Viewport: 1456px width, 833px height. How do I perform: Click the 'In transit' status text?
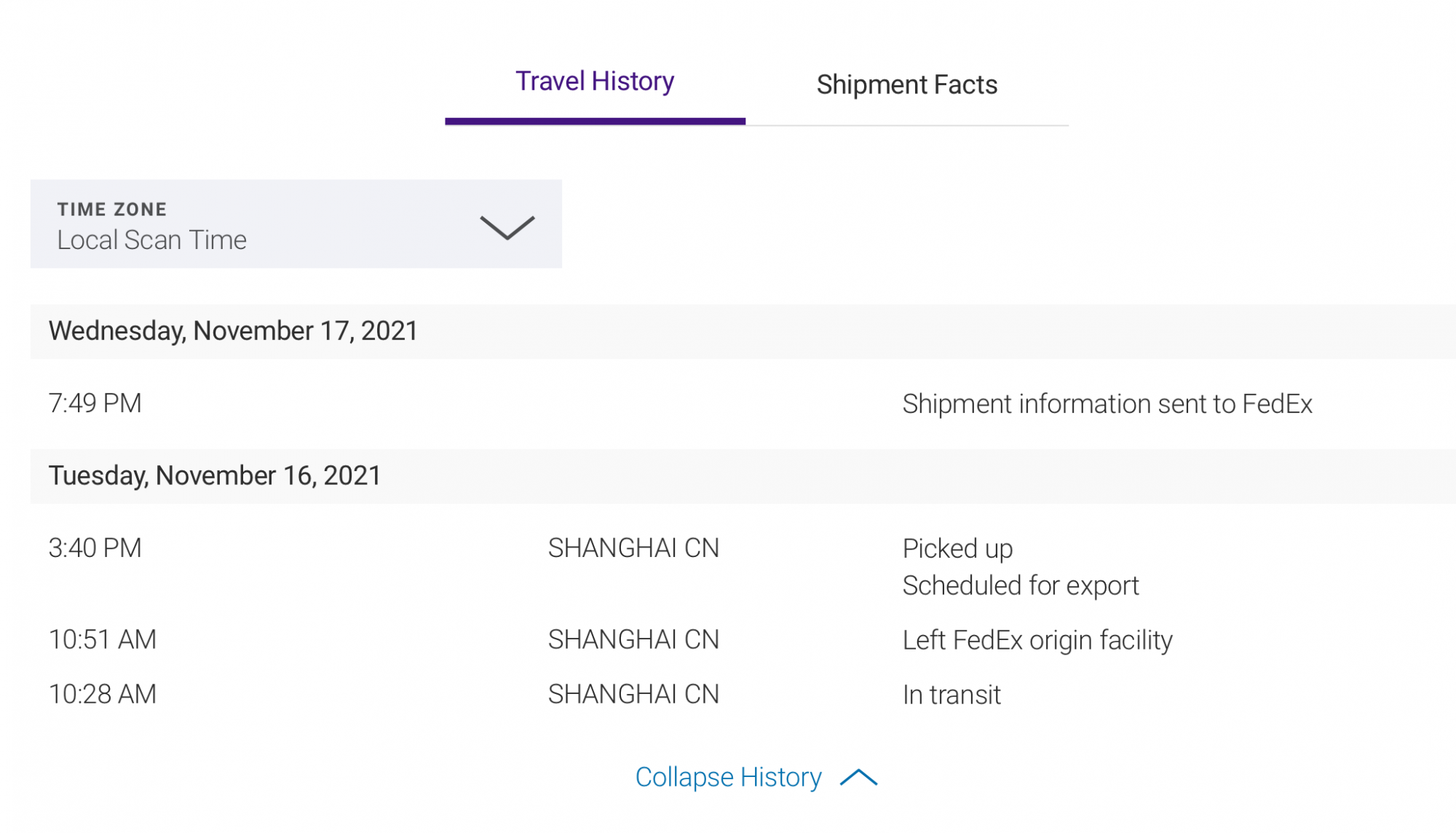click(x=951, y=695)
